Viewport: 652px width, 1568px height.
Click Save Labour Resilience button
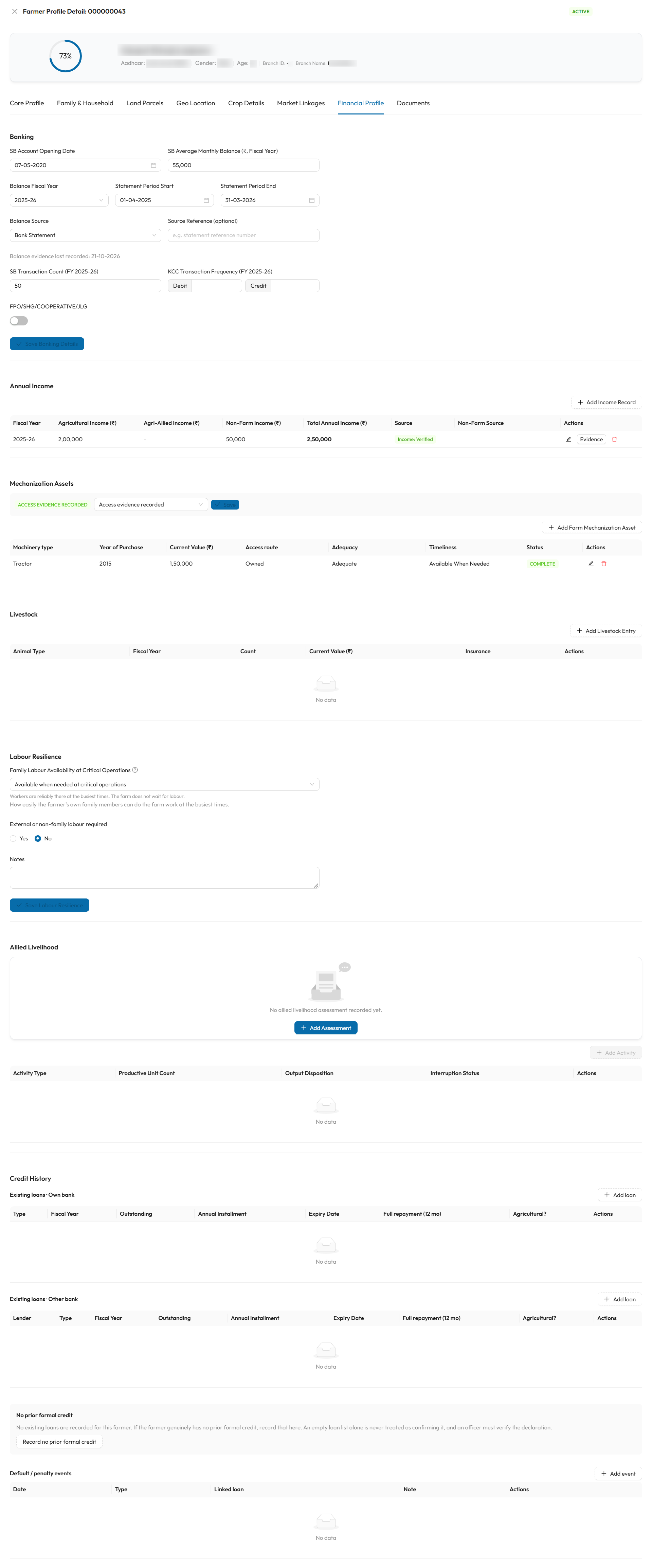[49, 906]
